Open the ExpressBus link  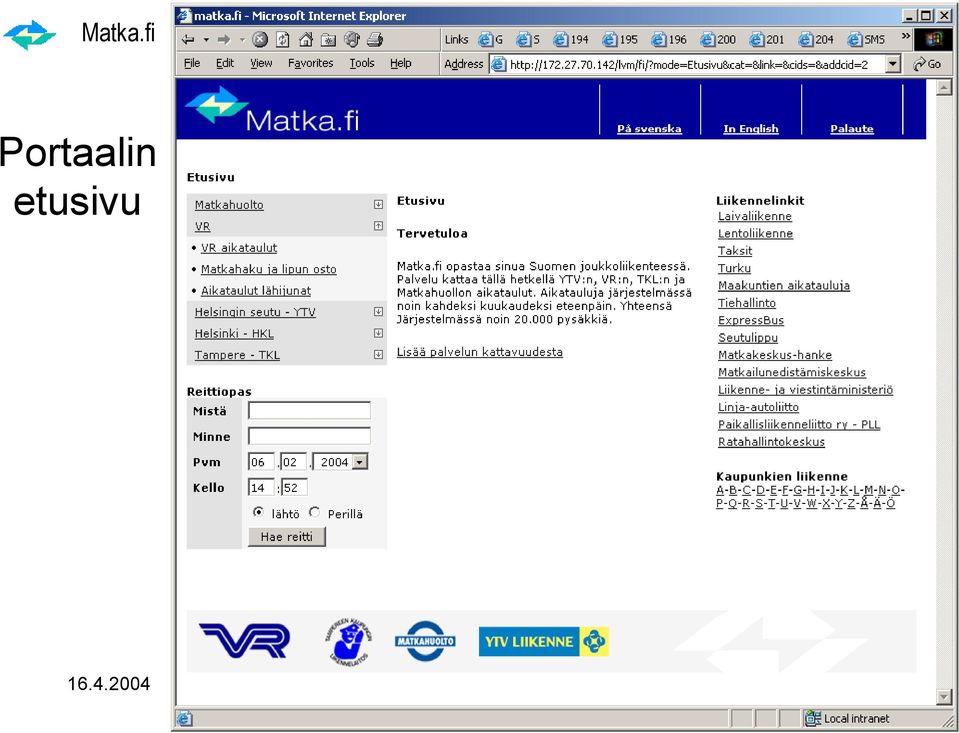[750, 320]
